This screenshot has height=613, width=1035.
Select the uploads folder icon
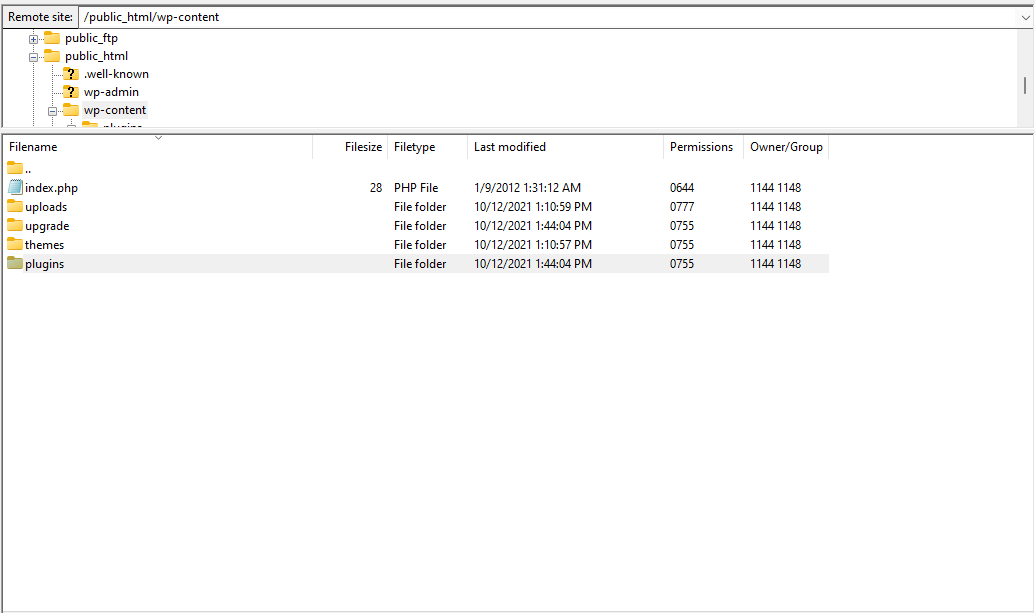(15, 206)
